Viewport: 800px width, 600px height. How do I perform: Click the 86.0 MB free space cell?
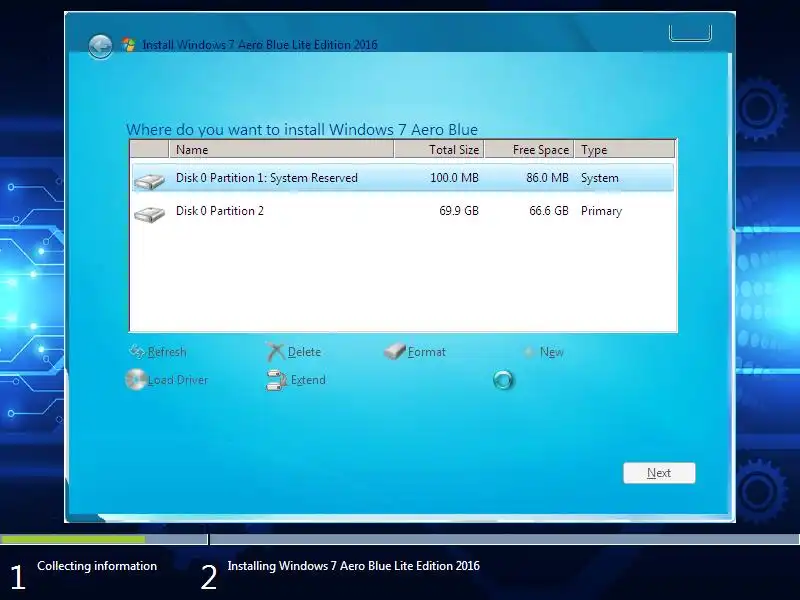(547, 178)
